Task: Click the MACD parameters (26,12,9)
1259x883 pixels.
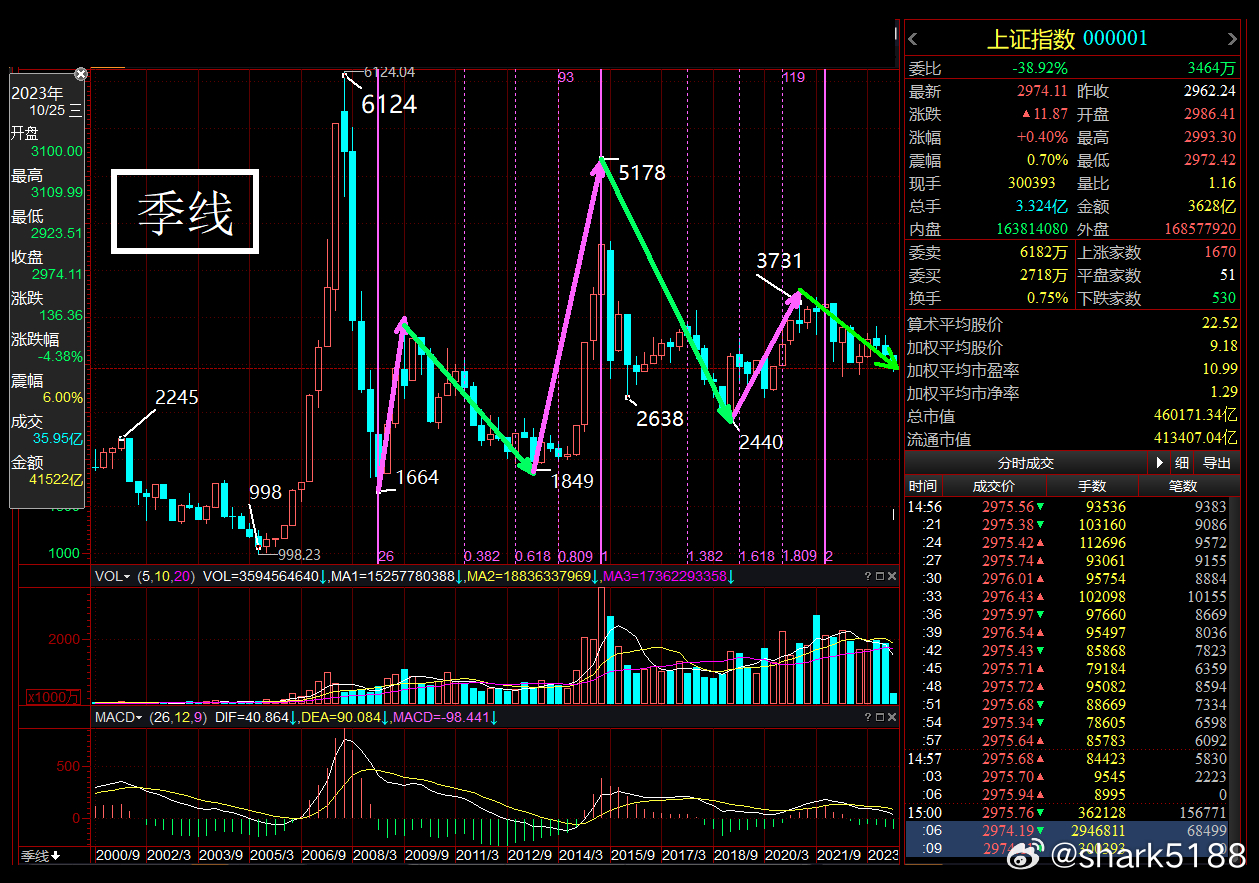Action: point(179,718)
